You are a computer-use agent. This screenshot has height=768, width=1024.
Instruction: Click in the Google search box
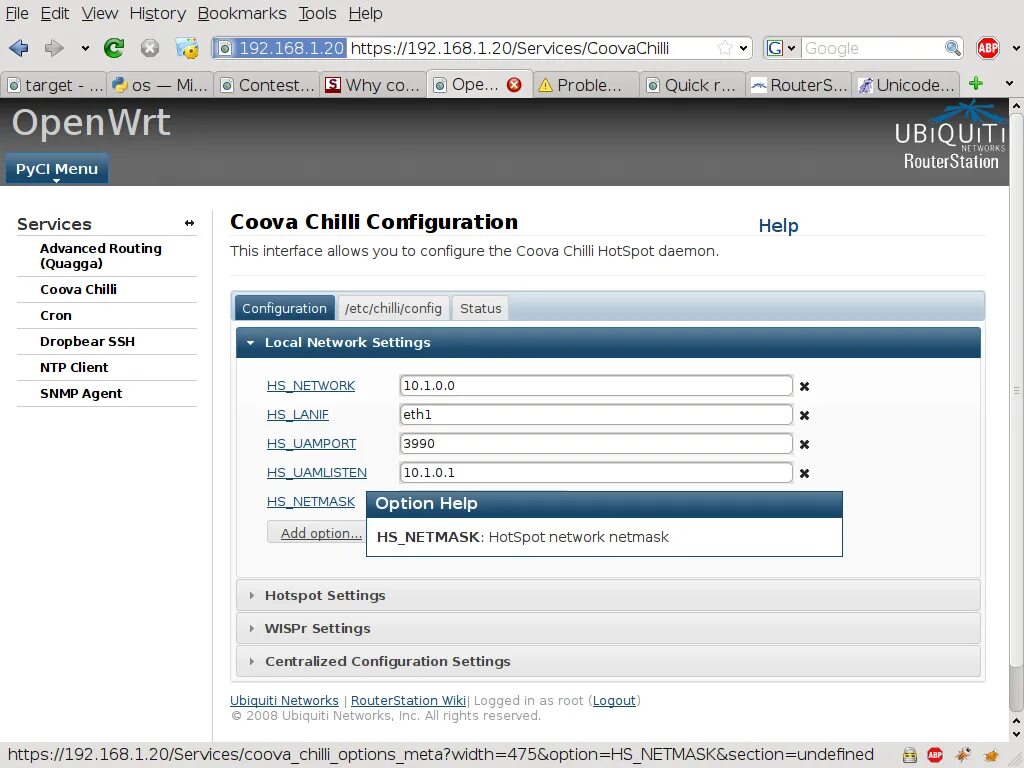tap(872, 48)
